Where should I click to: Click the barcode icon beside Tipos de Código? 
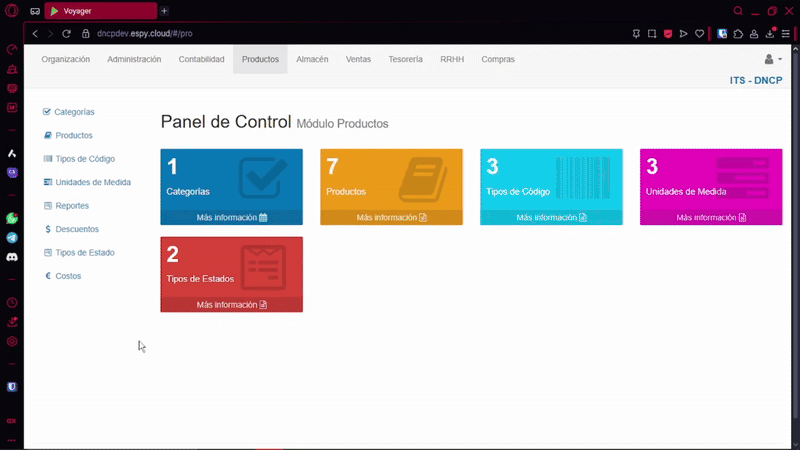coord(47,159)
